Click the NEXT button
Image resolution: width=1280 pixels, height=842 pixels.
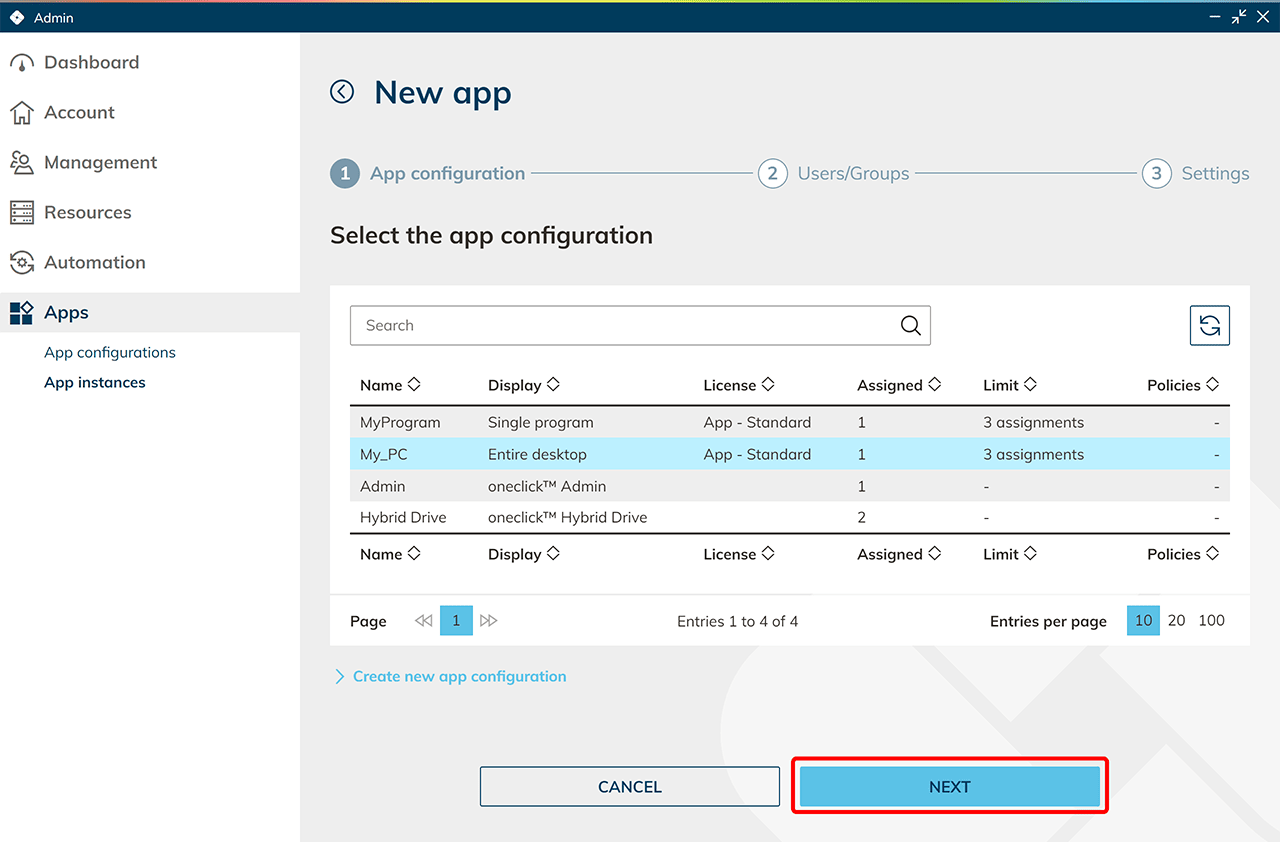(949, 787)
